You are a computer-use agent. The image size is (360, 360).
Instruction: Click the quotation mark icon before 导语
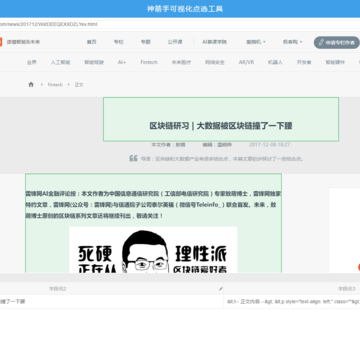coord(133,158)
